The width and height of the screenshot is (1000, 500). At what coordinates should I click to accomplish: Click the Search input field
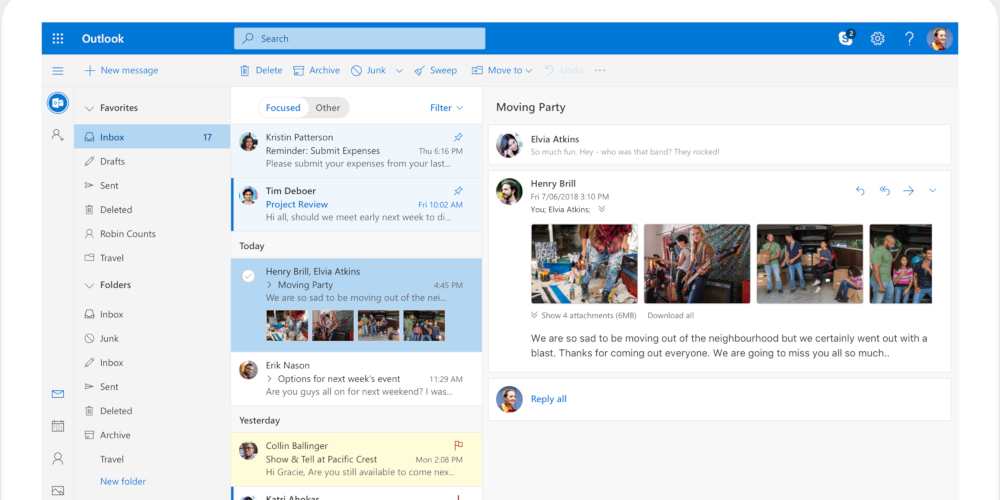[x=360, y=39]
